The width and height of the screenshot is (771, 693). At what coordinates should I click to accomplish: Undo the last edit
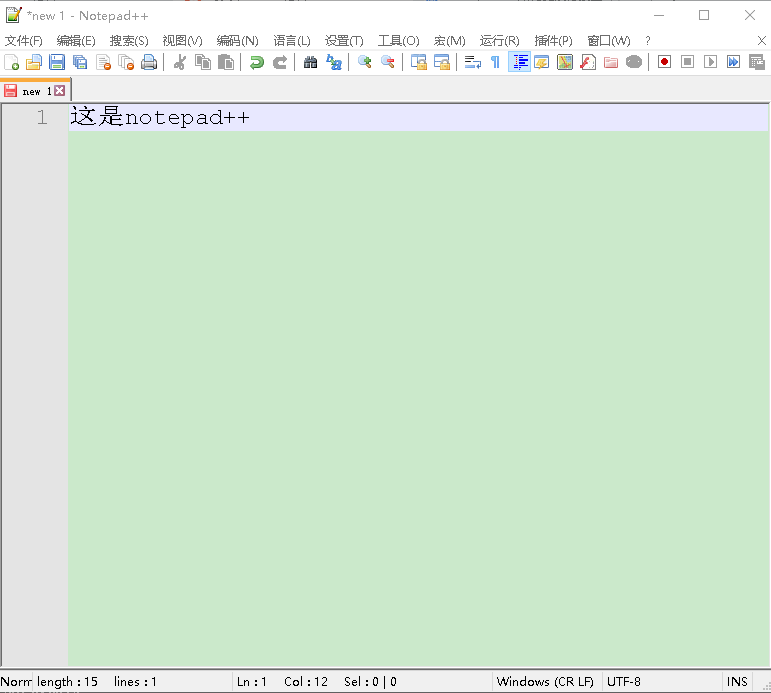[257, 62]
